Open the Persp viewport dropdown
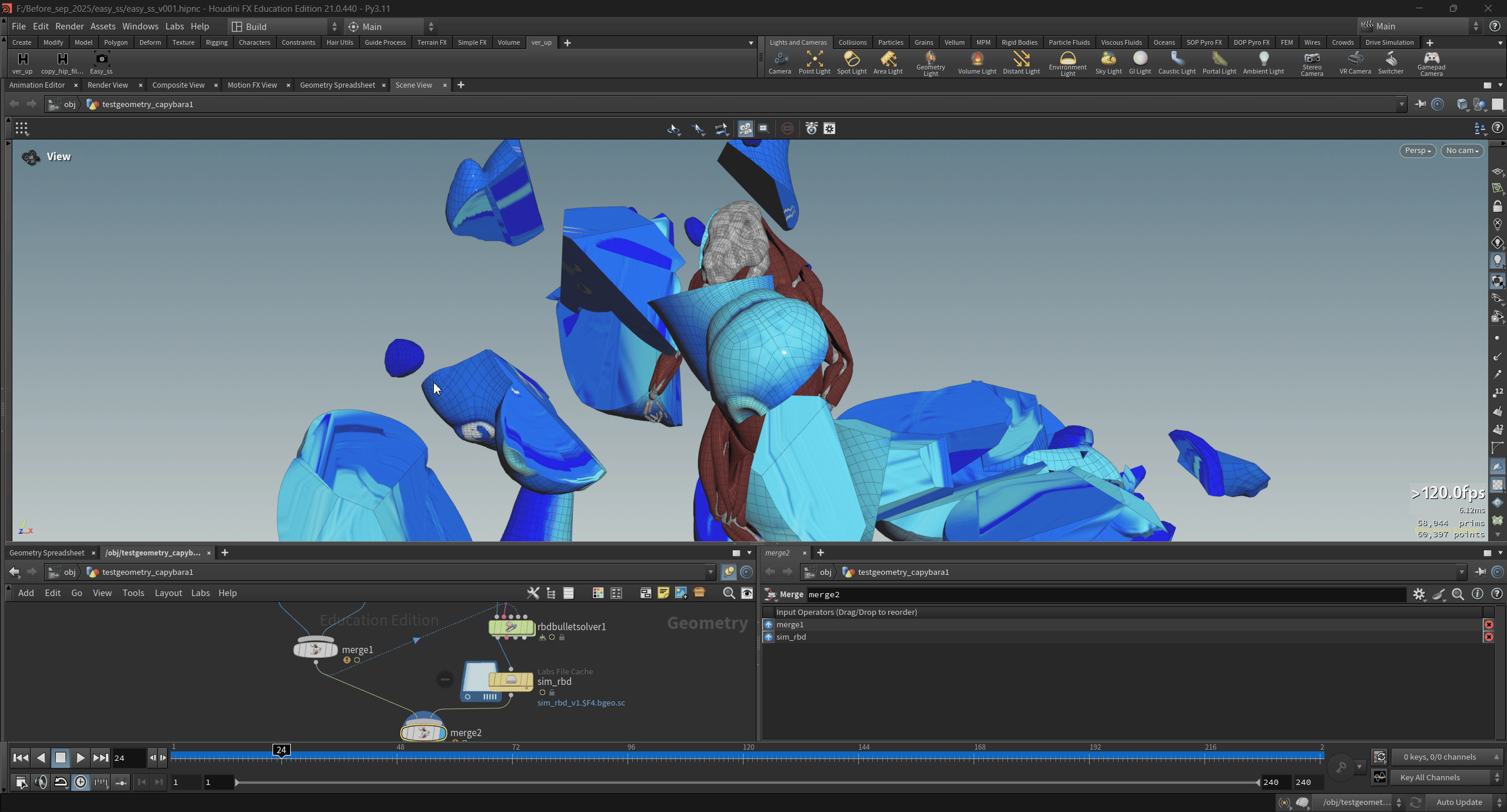The image size is (1507, 812). click(x=1417, y=151)
